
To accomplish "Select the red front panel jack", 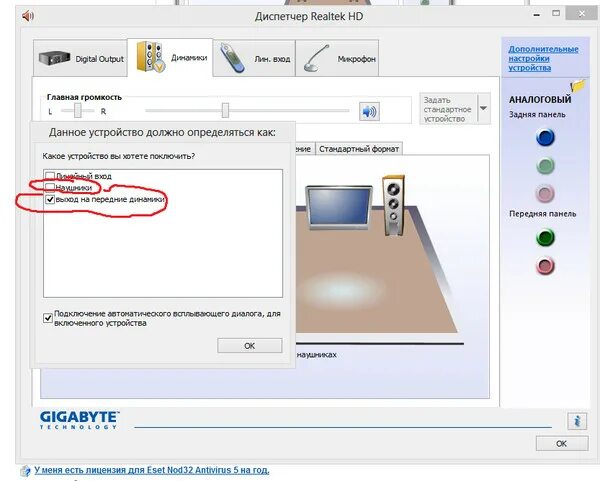I will tap(545, 266).
